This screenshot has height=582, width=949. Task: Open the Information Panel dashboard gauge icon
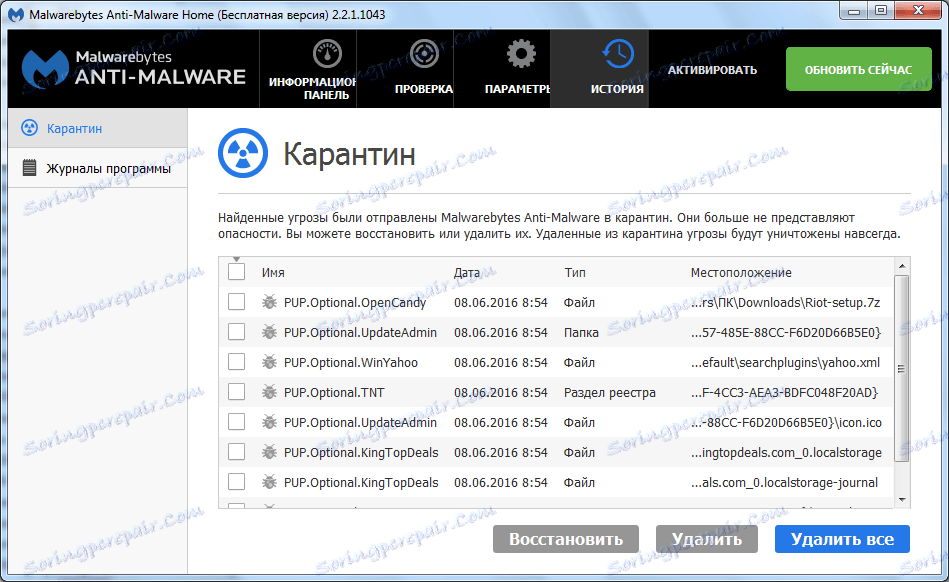click(x=327, y=54)
